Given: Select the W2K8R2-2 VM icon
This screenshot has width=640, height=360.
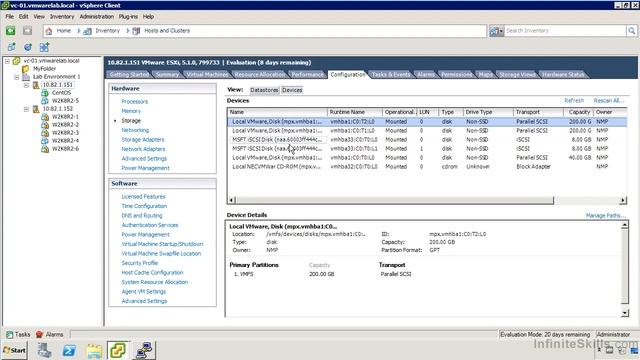Looking at the screenshot, I should click(45, 125).
